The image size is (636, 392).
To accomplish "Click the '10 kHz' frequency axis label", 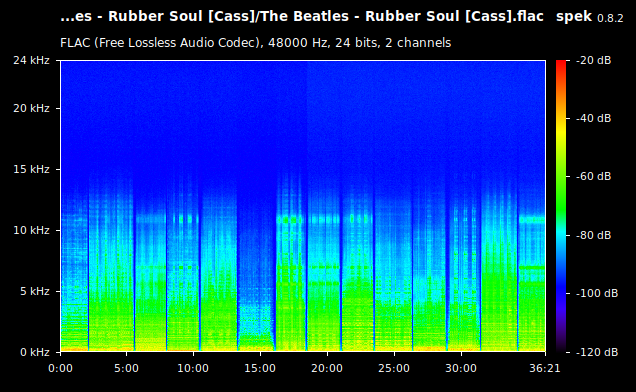I will [x=31, y=230].
